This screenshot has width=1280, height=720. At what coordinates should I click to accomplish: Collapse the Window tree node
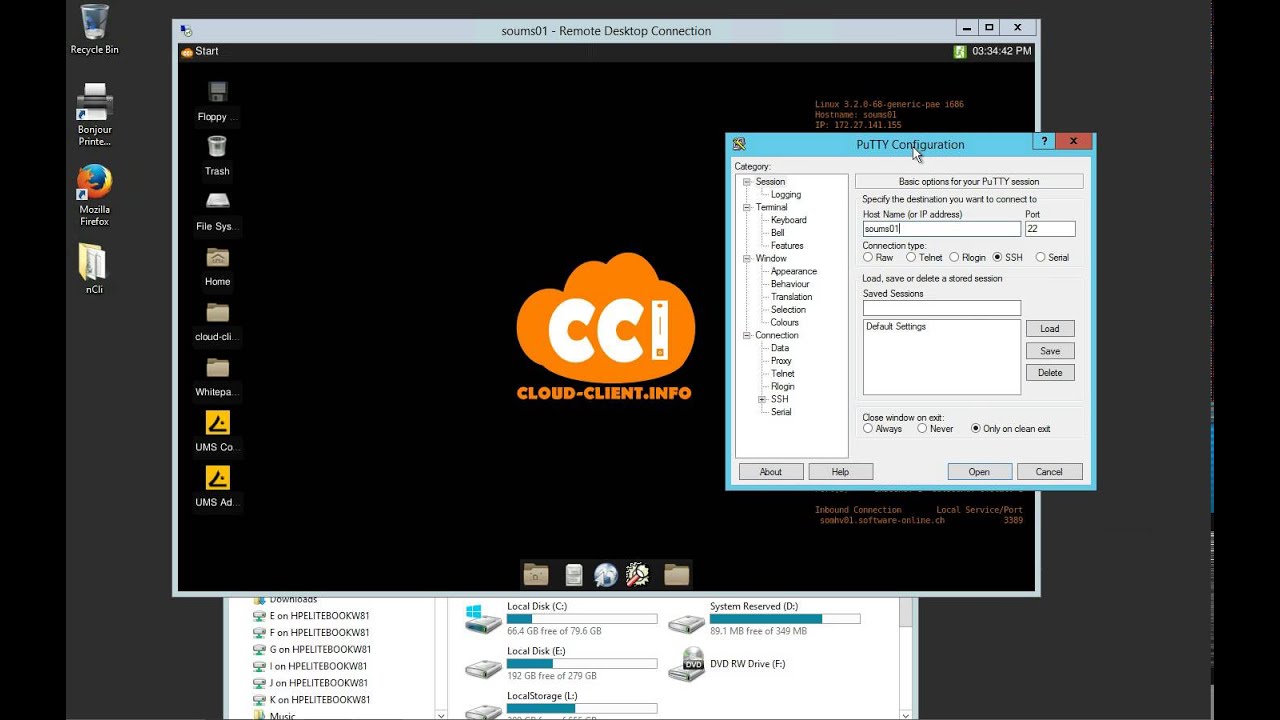pyautogui.click(x=746, y=258)
